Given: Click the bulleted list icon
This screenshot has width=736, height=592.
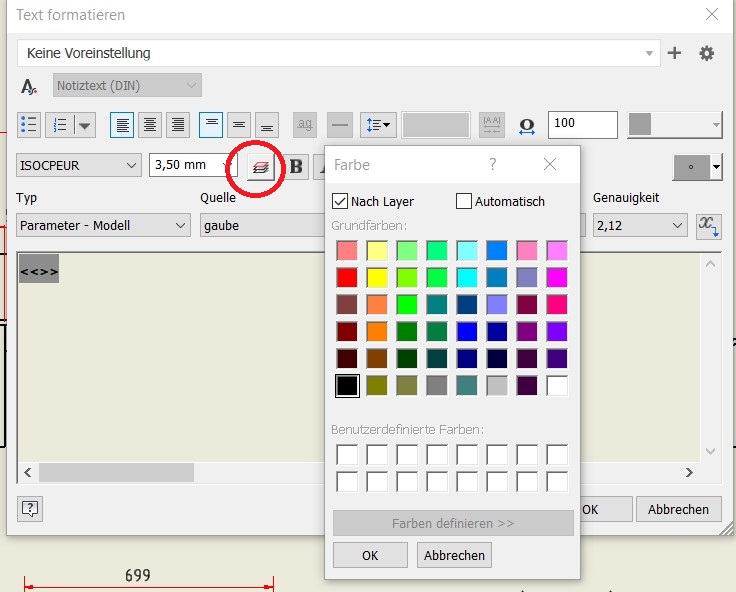Looking at the screenshot, I should pyautogui.click(x=29, y=125).
